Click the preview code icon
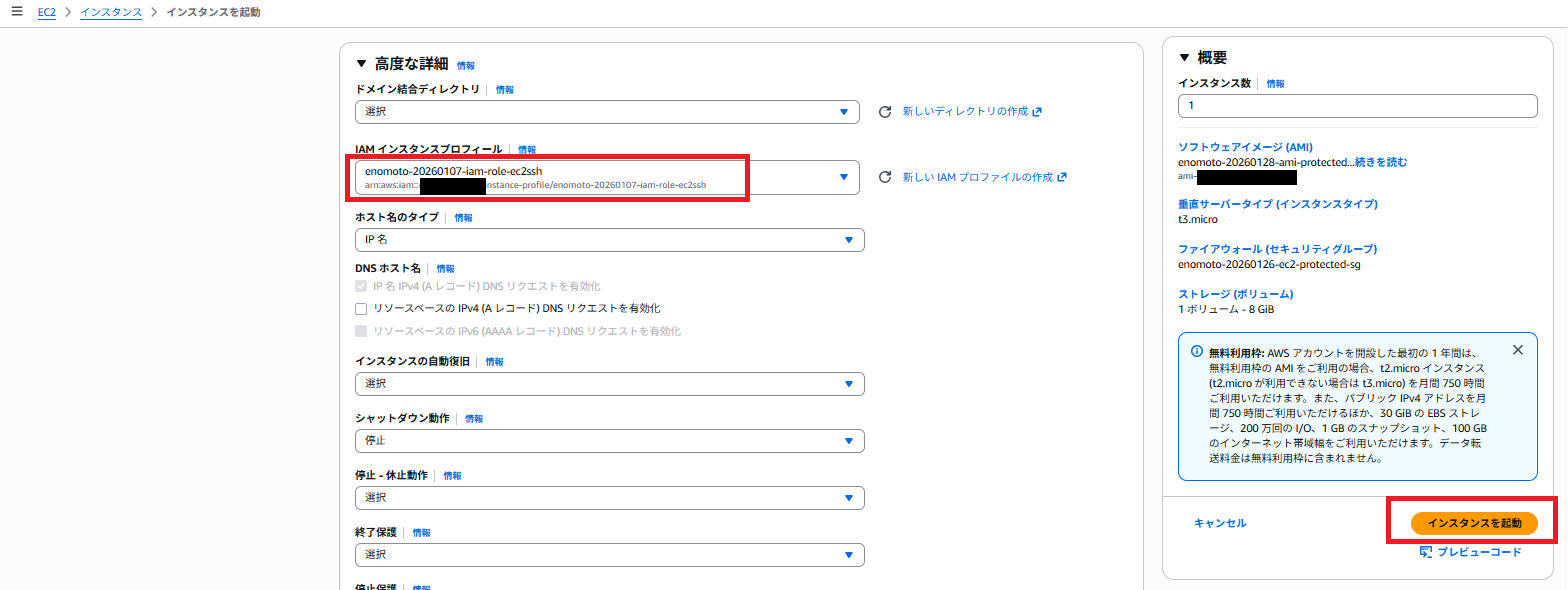The width and height of the screenshot is (1568, 590). pos(1426,552)
